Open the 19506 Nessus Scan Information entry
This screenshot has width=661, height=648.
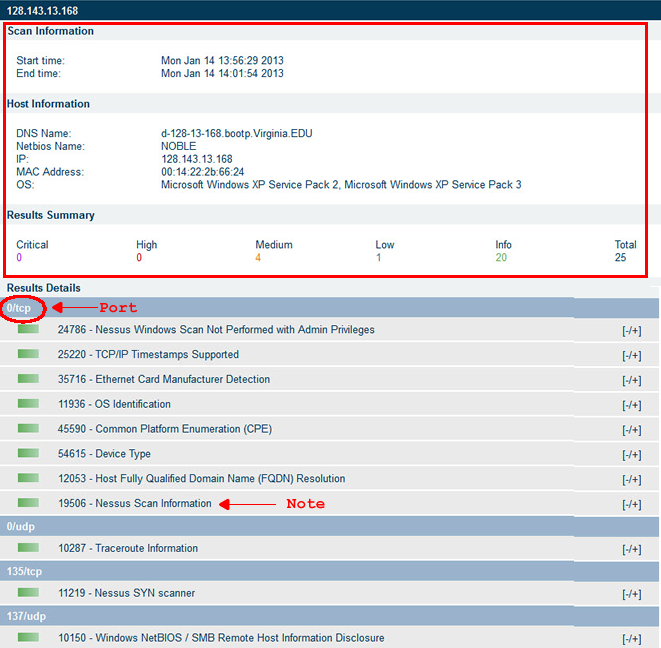point(134,504)
